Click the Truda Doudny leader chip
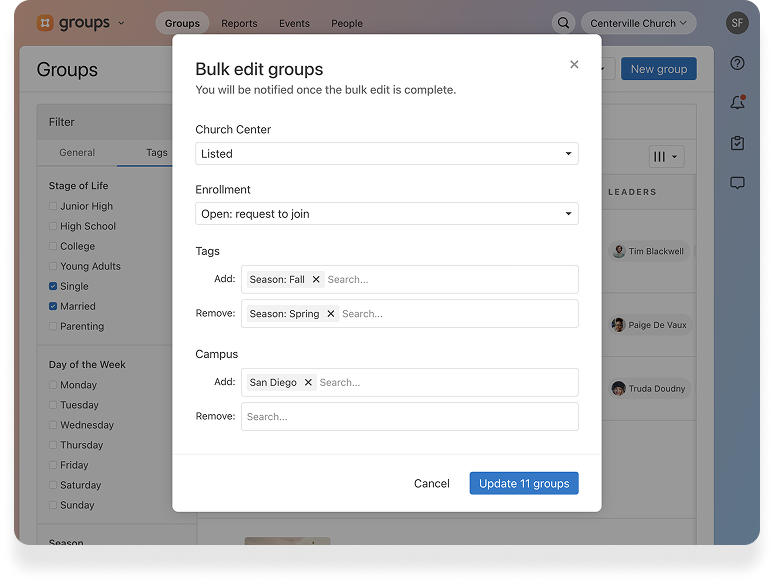Image resolution: width=774 pixels, height=583 pixels. (x=650, y=389)
